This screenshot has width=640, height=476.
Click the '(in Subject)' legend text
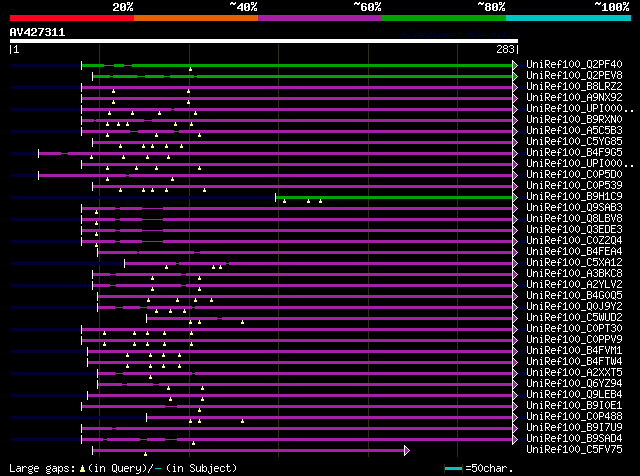[201, 468]
